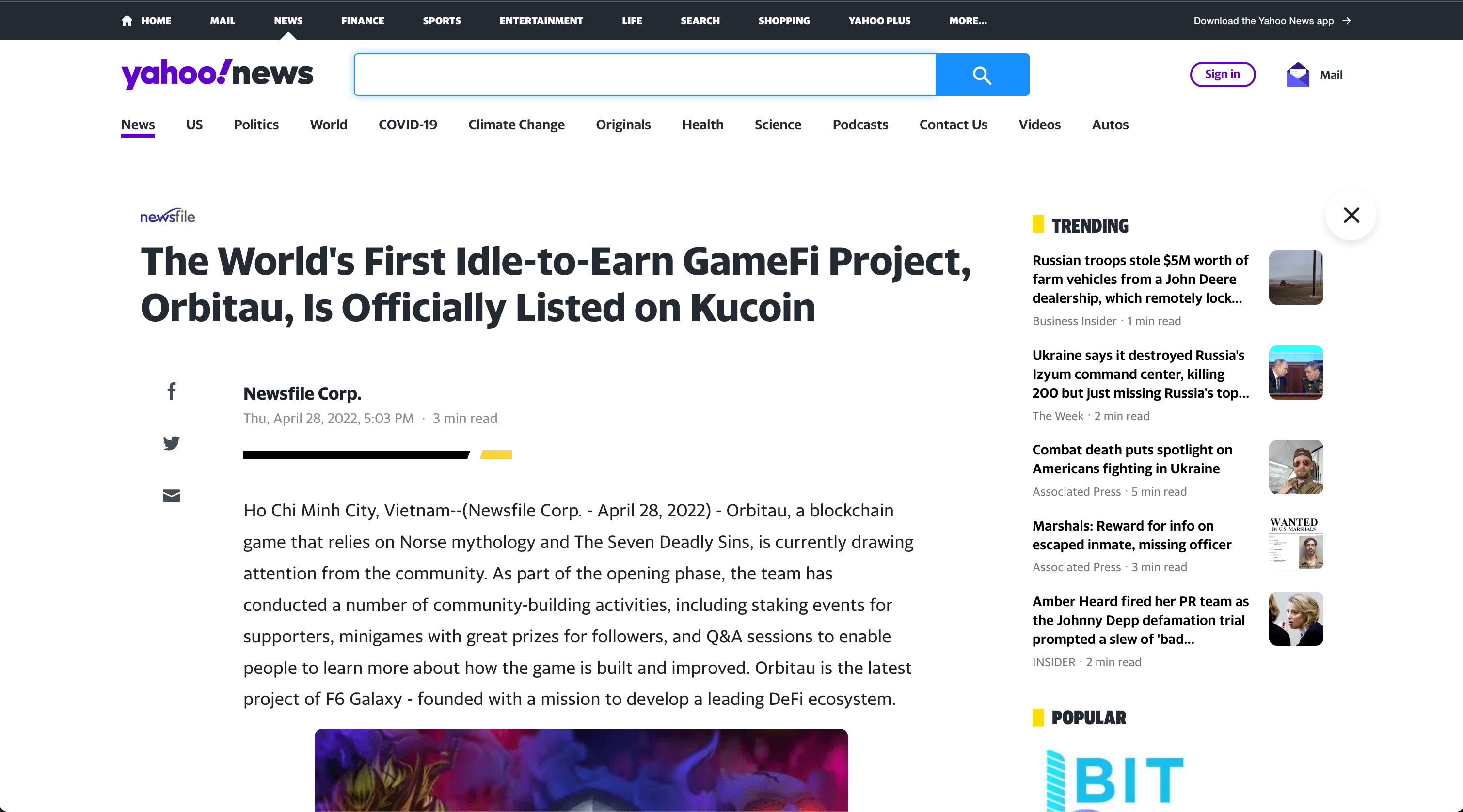This screenshot has width=1463, height=812.
Task: Open LIFE in top navigation
Action: click(632, 21)
